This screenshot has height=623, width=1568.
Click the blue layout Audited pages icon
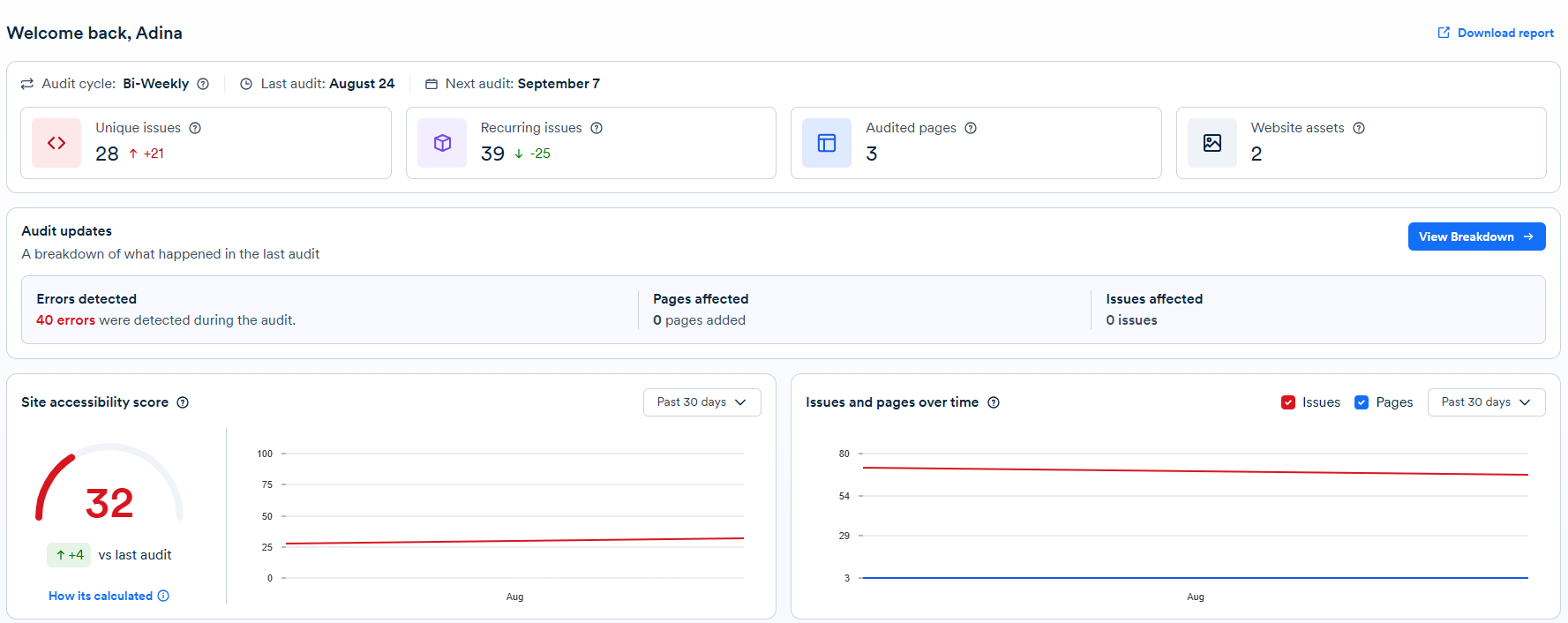point(827,143)
